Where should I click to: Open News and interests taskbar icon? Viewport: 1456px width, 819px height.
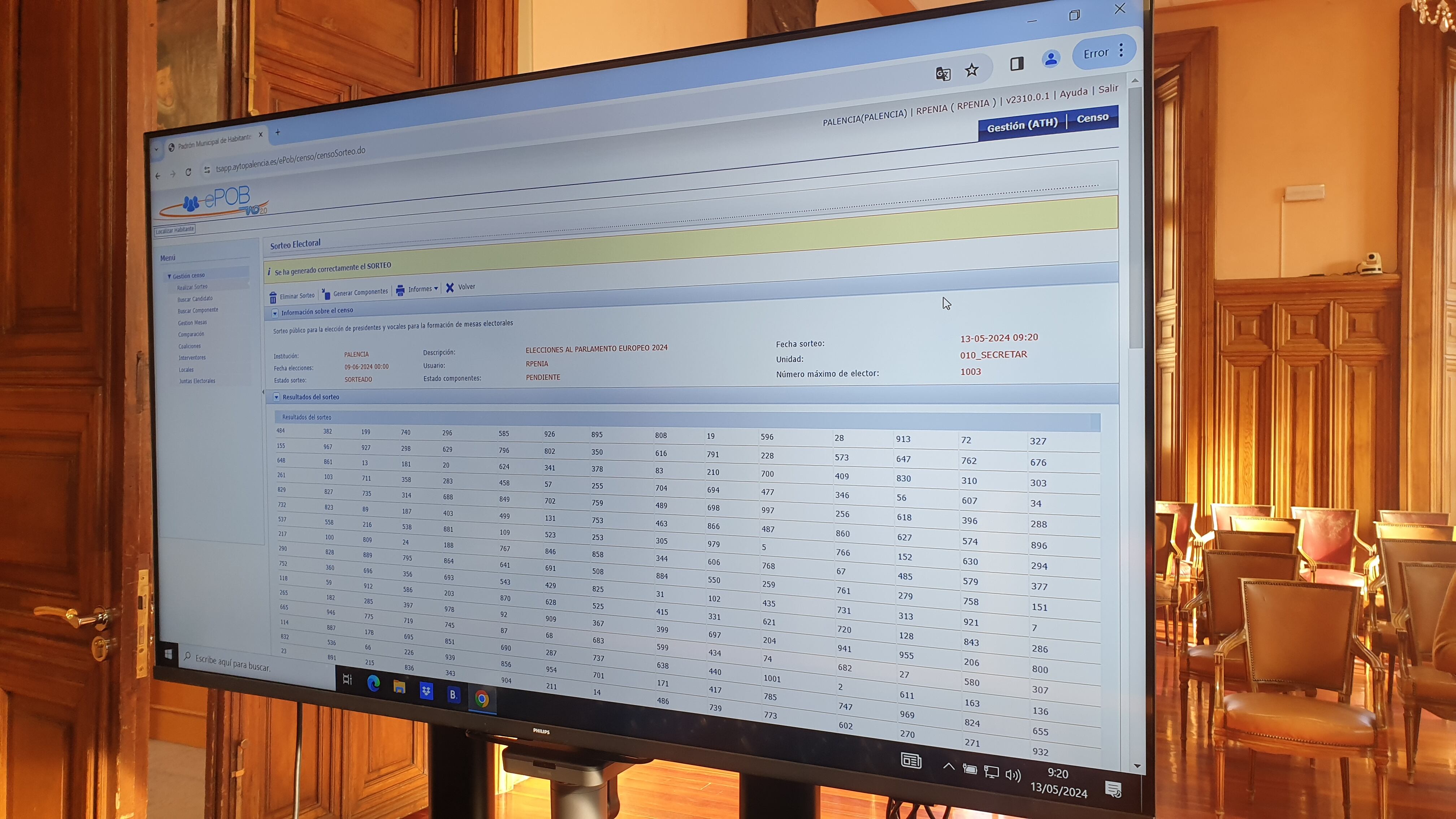point(911,761)
